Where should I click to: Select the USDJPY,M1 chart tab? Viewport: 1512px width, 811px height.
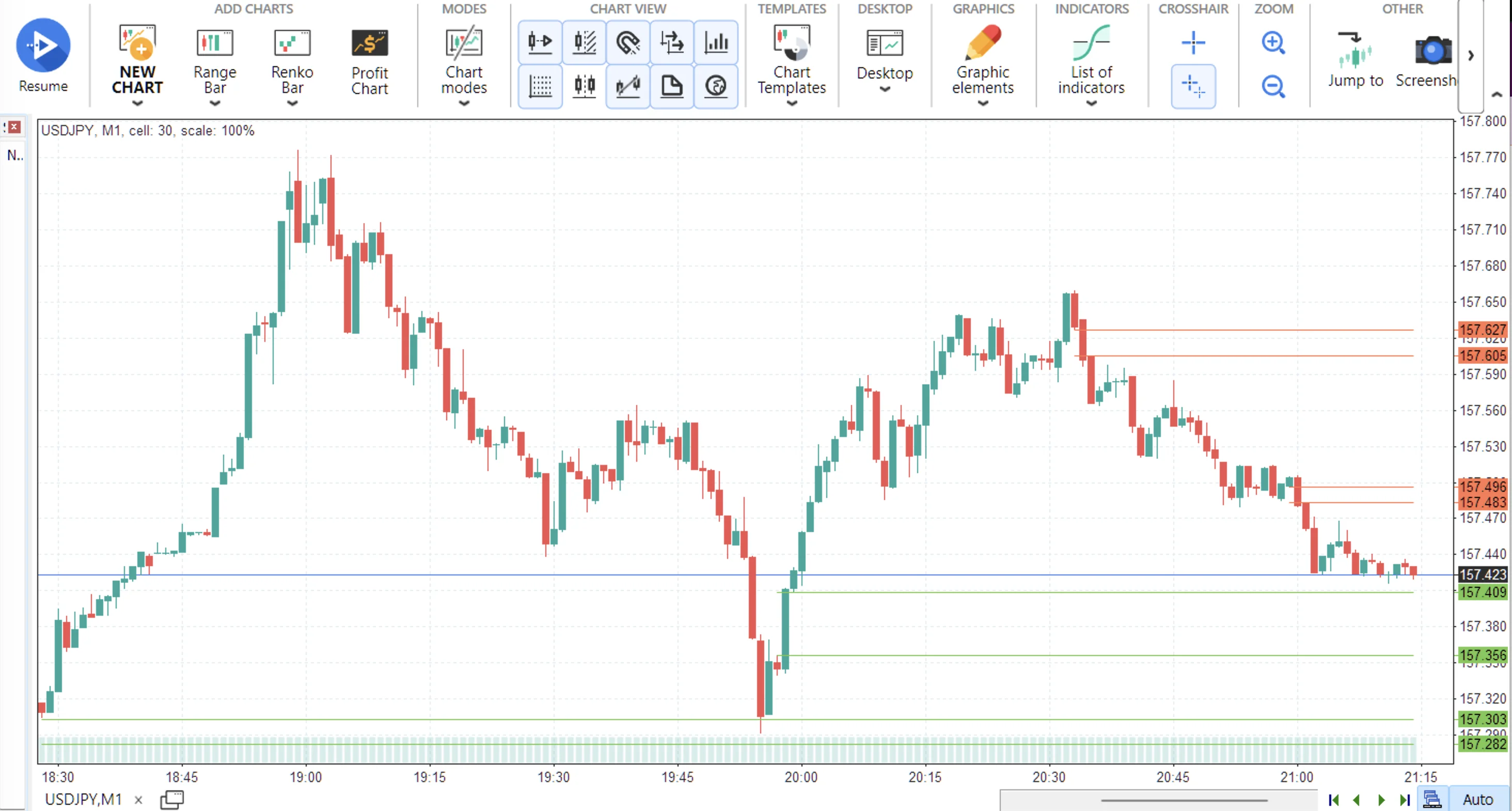[83, 799]
